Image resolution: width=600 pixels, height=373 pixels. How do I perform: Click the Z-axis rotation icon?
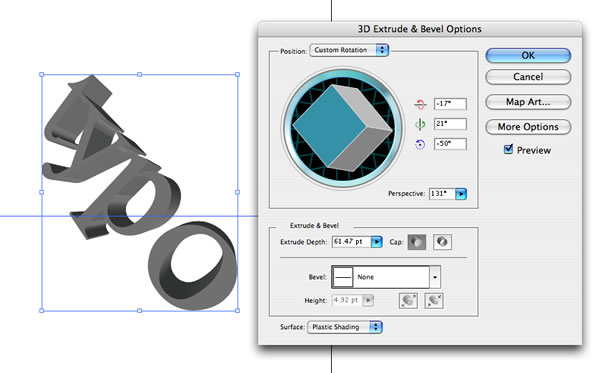pos(420,144)
